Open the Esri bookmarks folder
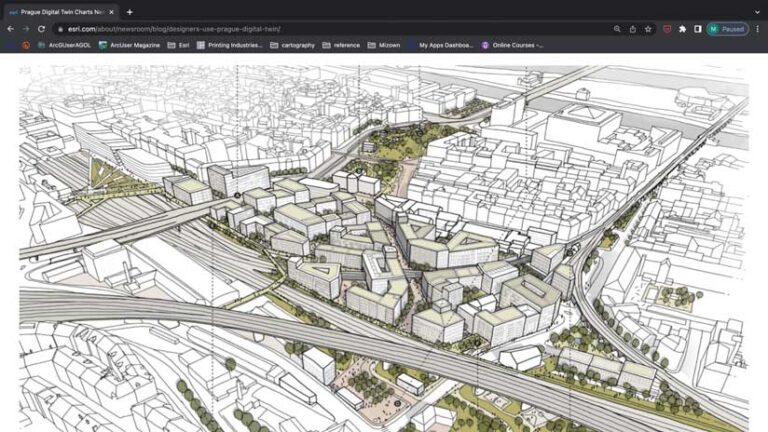The image size is (768, 432). click(178, 45)
